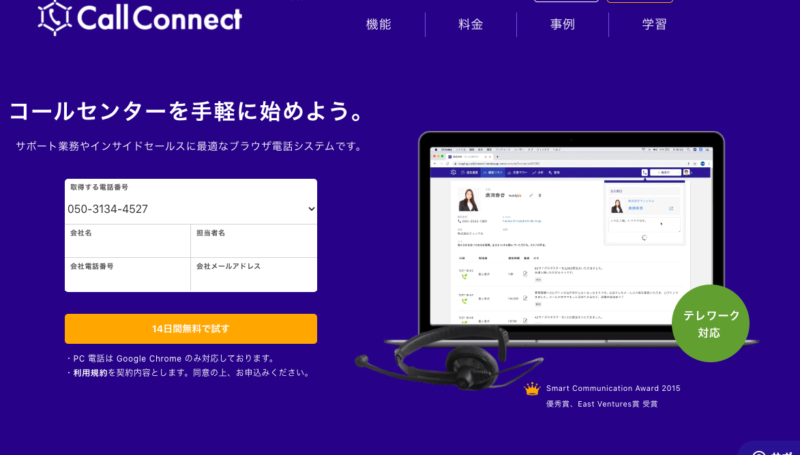Image resolution: width=800 pixels, height=455 pixels.
Task: Click the orange outlined button at the top
Action: point(640,1)
